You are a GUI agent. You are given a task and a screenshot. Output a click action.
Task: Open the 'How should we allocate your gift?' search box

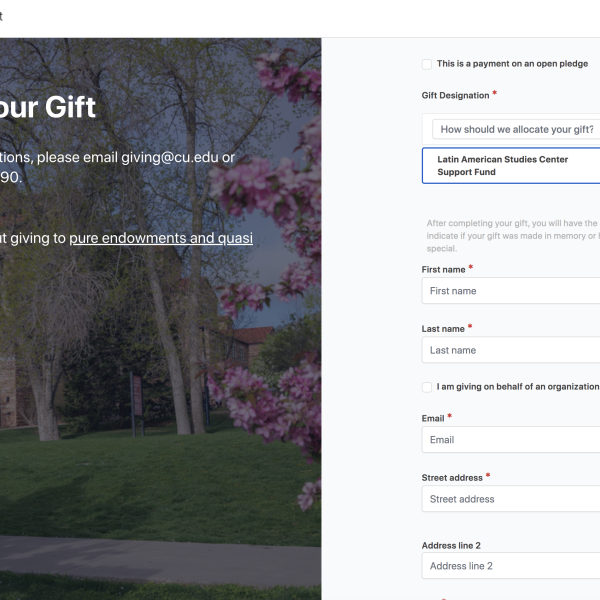click(x=517, y=129)
